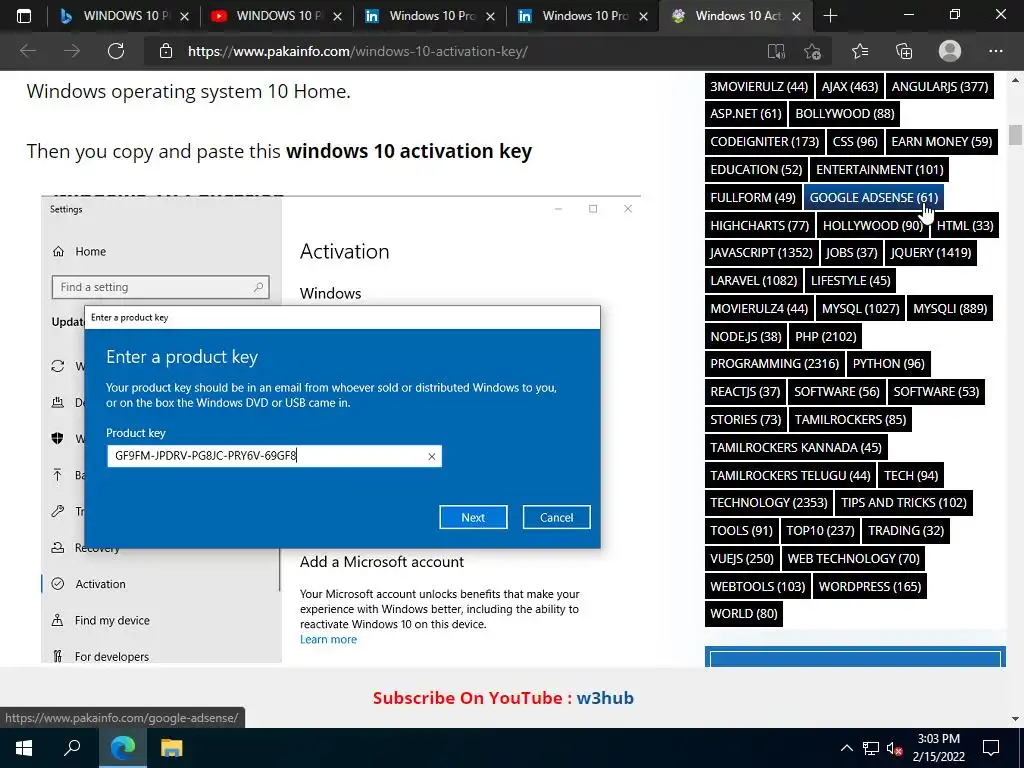1024x768 pixels.
Task: Open the WORDPRESS (165) tag
Action: tap(870, 586)
